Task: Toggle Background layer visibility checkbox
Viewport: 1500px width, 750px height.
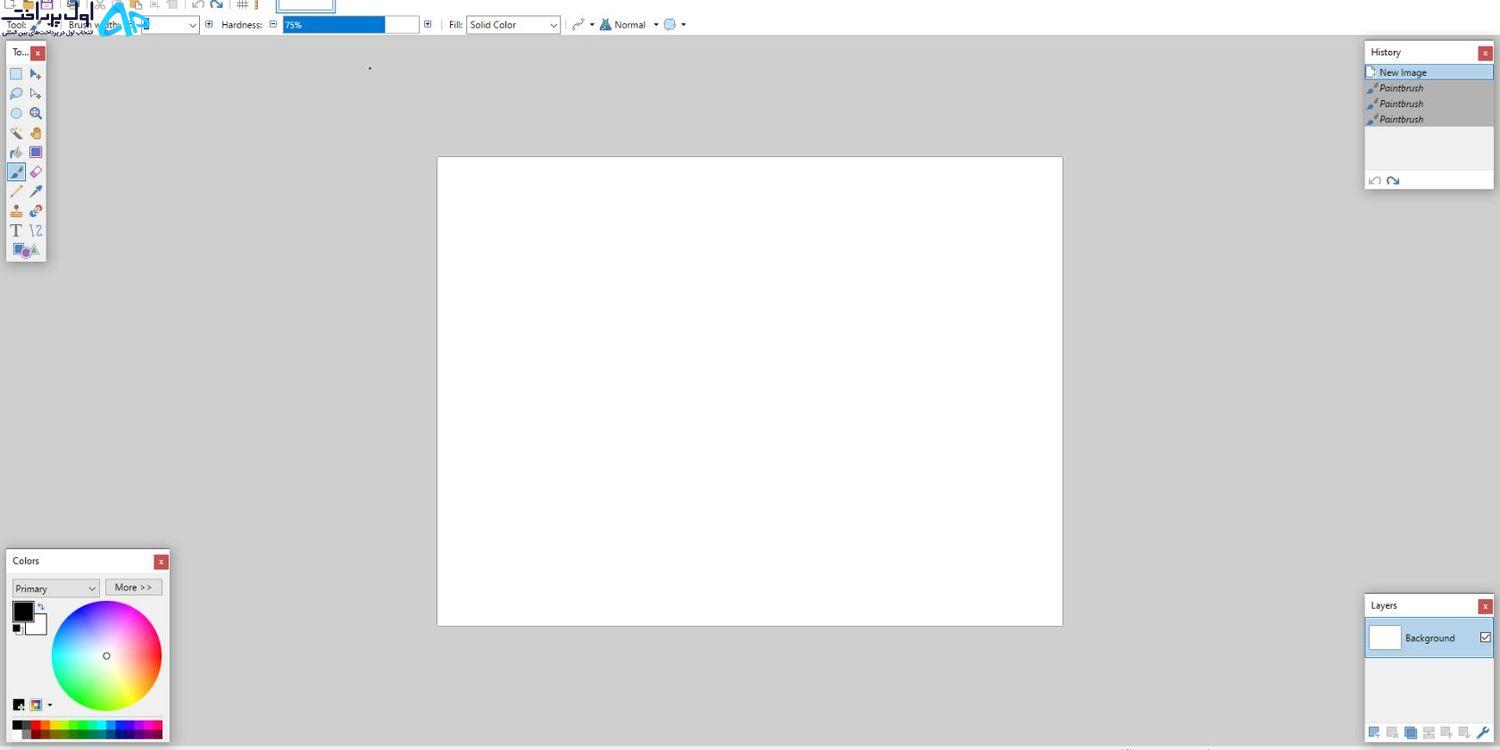Action: tap(1485, 637)
